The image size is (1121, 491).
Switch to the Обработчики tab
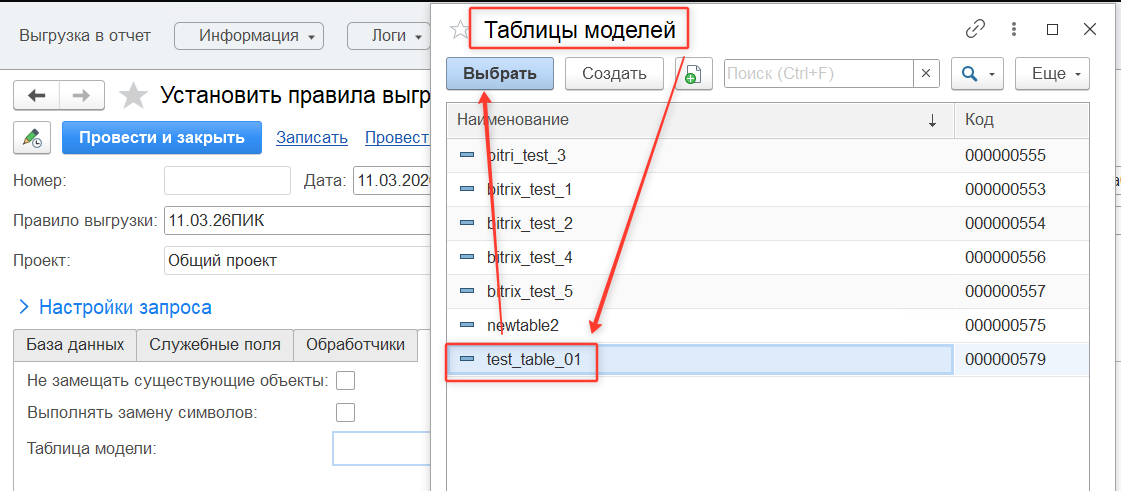(355, 344)
